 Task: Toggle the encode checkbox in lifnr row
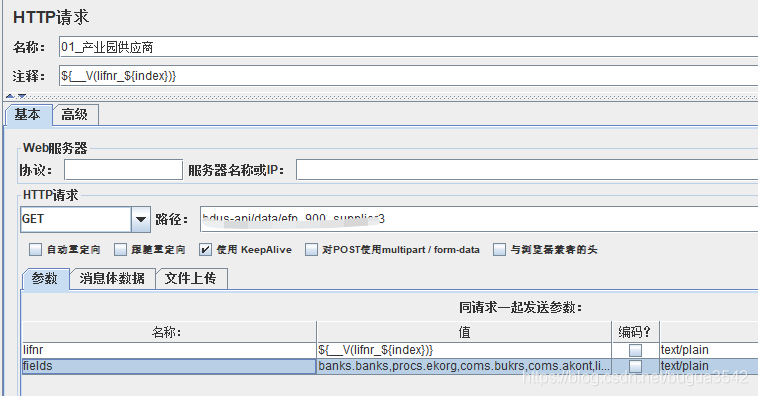(635, 350)
